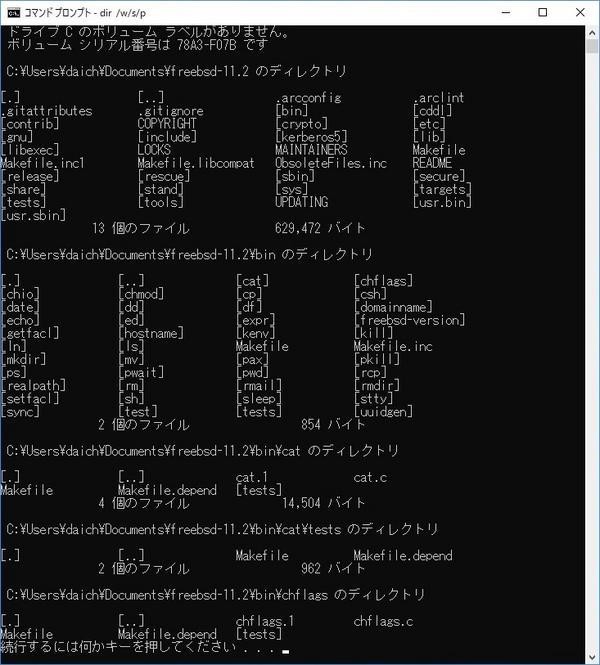
Task: Select the Makefile.inc1 entry
Action: click(x=43, y=163)
